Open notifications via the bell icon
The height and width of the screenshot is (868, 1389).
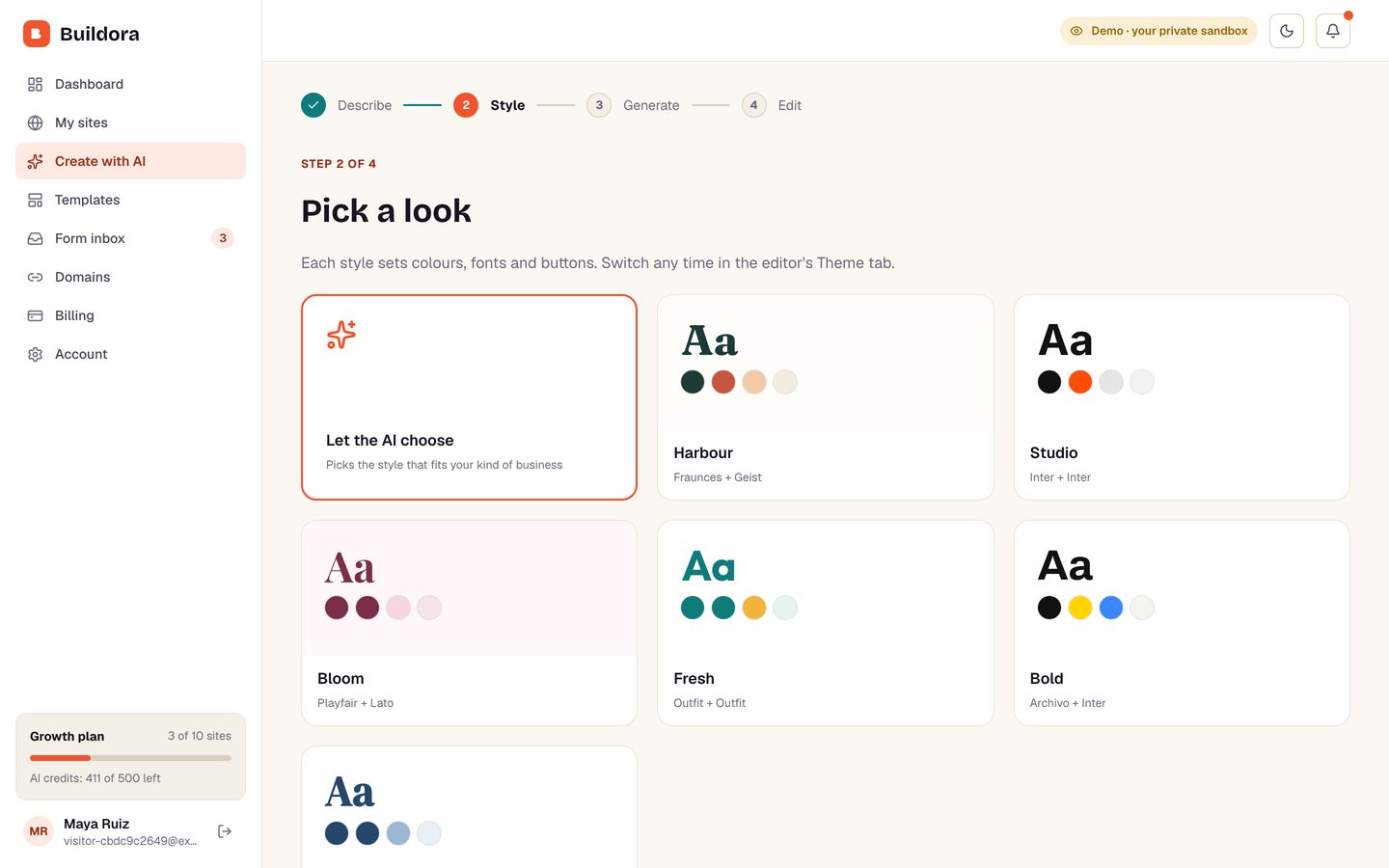1333,31
